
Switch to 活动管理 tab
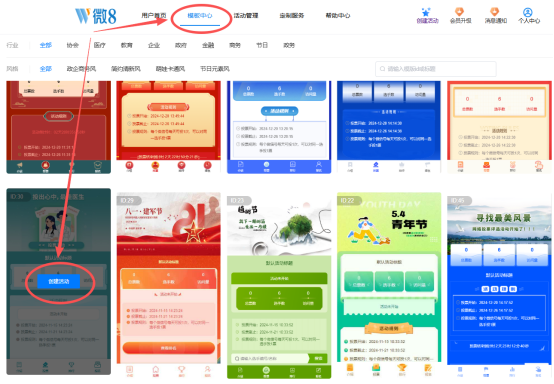pos(246,16)
